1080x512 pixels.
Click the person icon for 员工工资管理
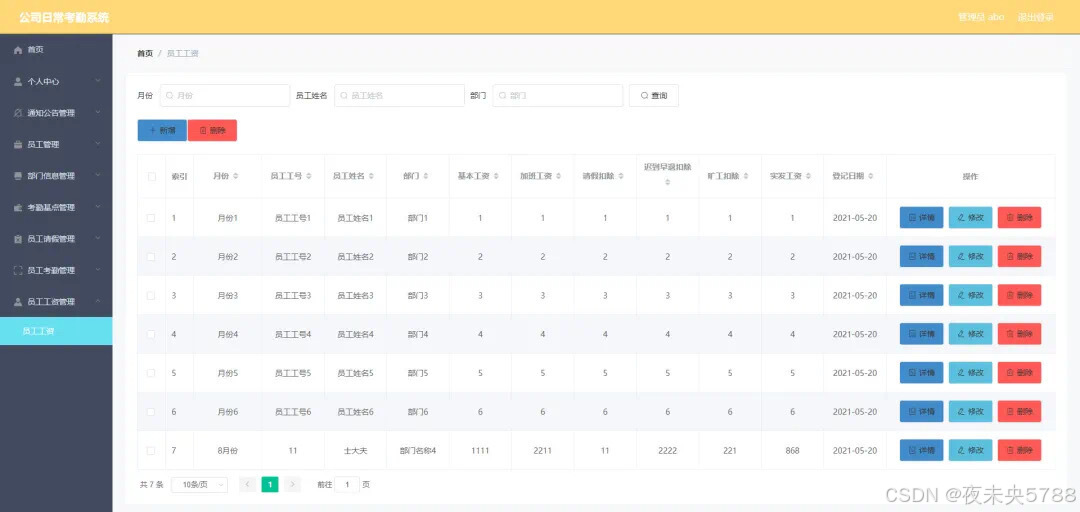click(x=18, y=302)
